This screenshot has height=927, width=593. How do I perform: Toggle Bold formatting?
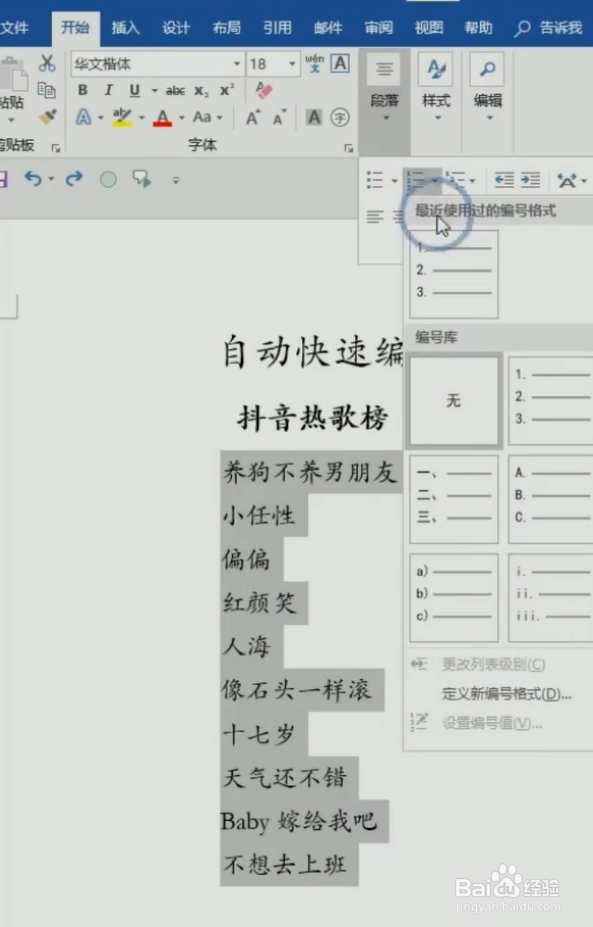click(83, 90)
